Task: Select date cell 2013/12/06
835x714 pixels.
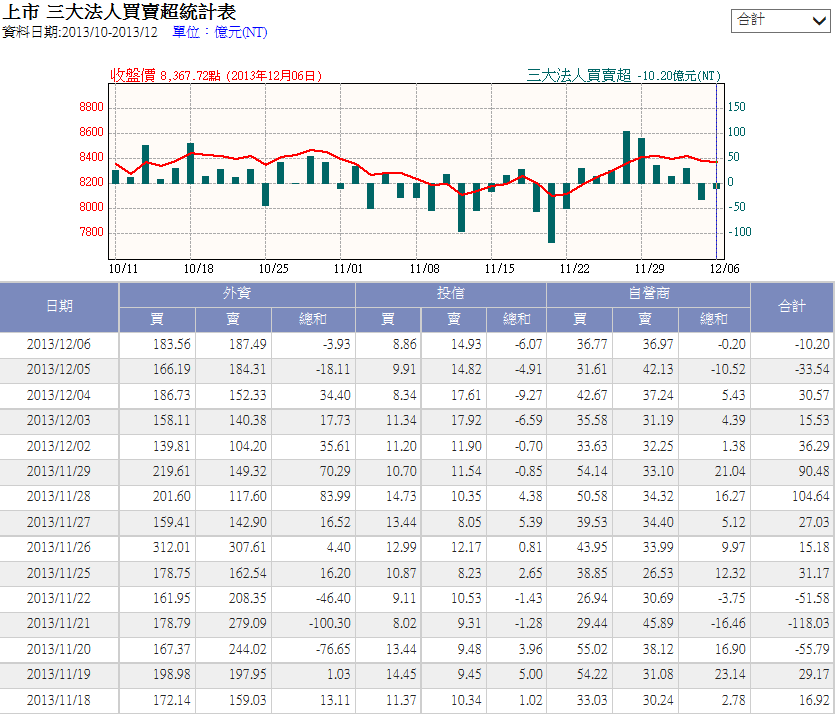Action: [59, 344]
